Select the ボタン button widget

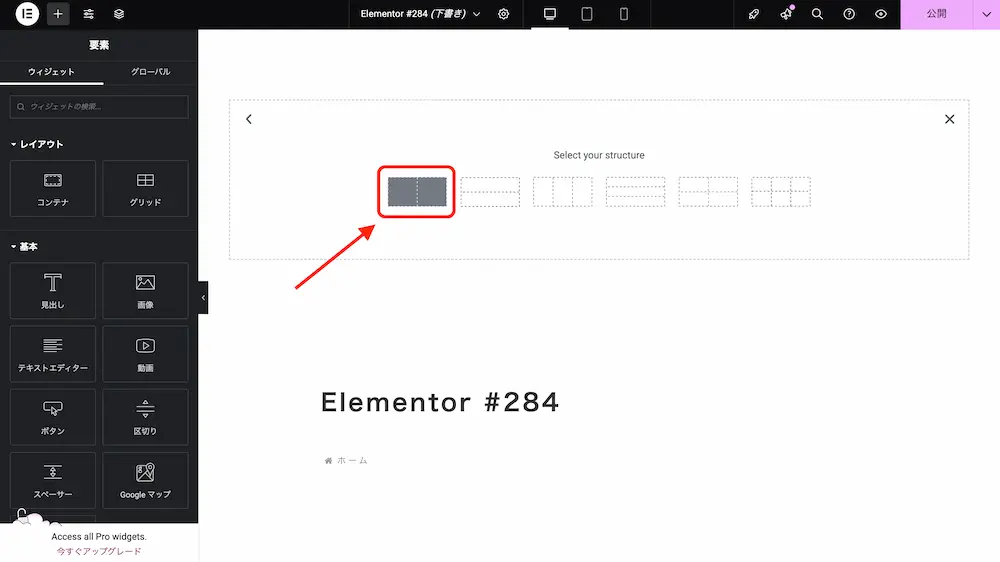click(53, 417)
